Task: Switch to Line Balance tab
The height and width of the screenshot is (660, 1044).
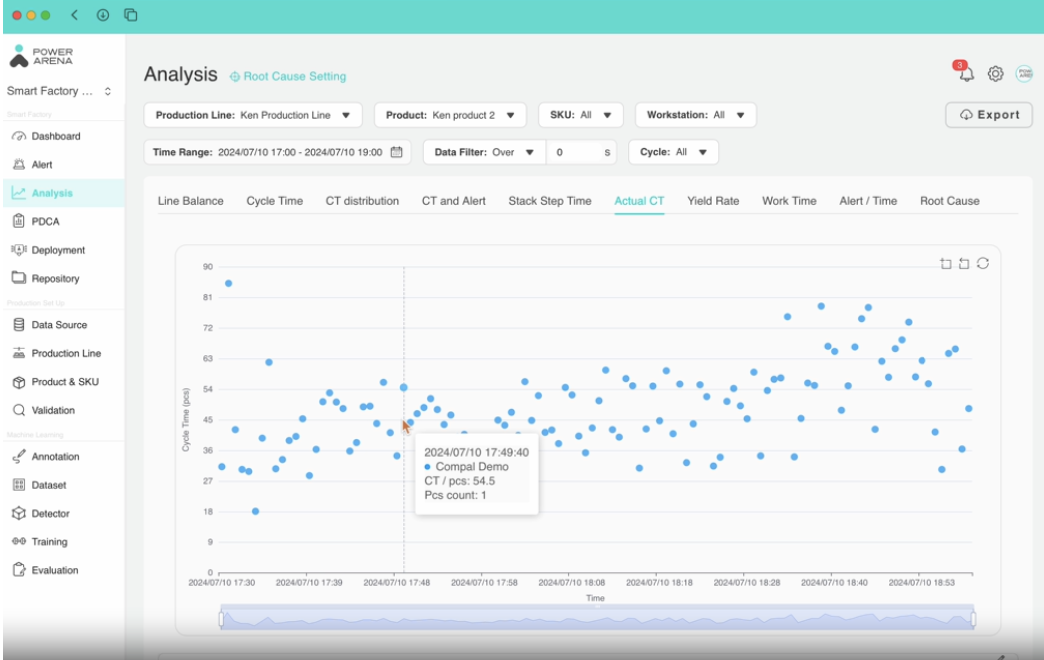Action: click(190, 201)
